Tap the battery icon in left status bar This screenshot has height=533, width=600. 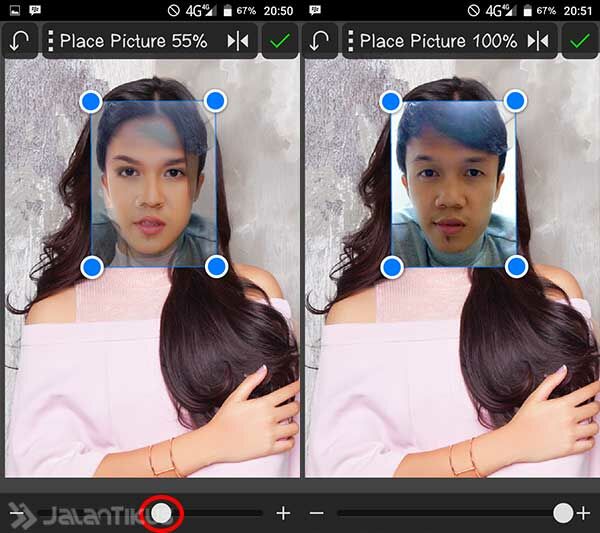(228, 11)
